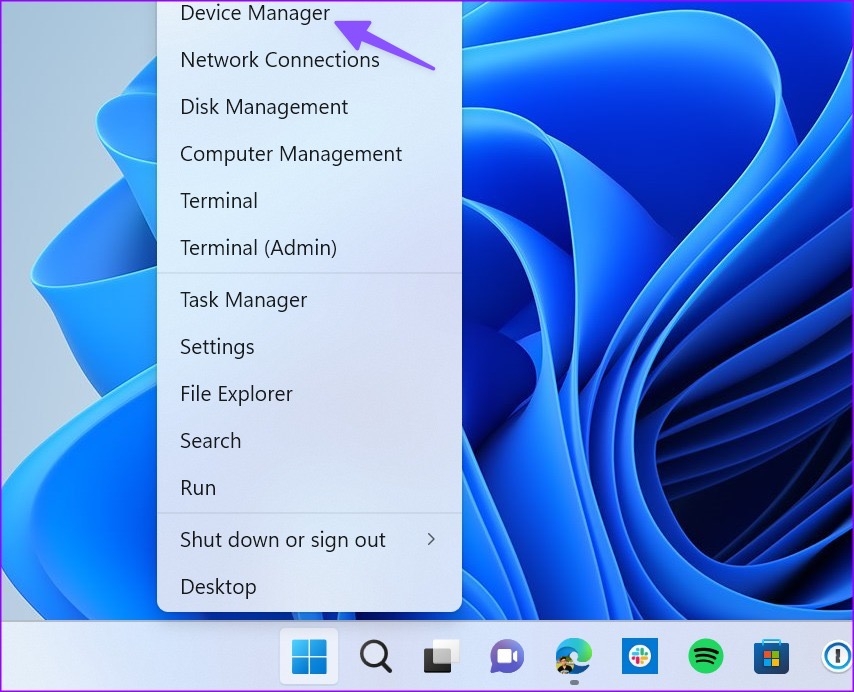Select File Explorer
The image size is (854, 692).
pos(236,394)
